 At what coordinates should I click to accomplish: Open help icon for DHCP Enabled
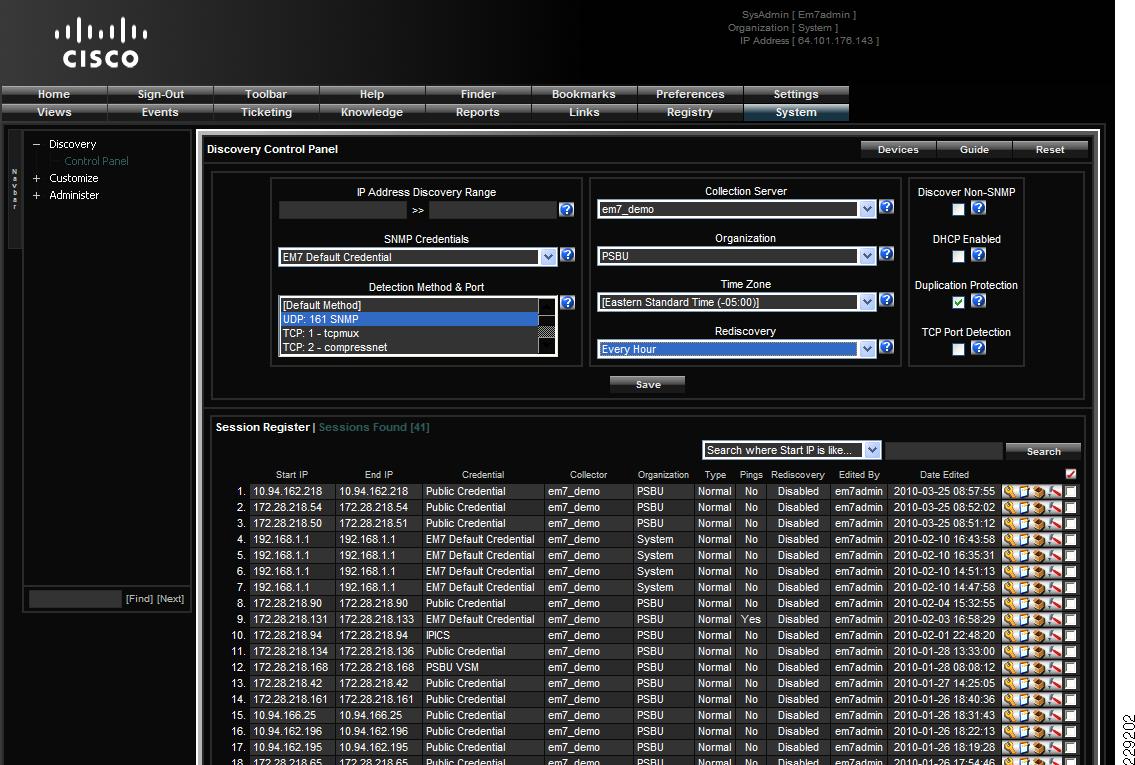point(978,255)
